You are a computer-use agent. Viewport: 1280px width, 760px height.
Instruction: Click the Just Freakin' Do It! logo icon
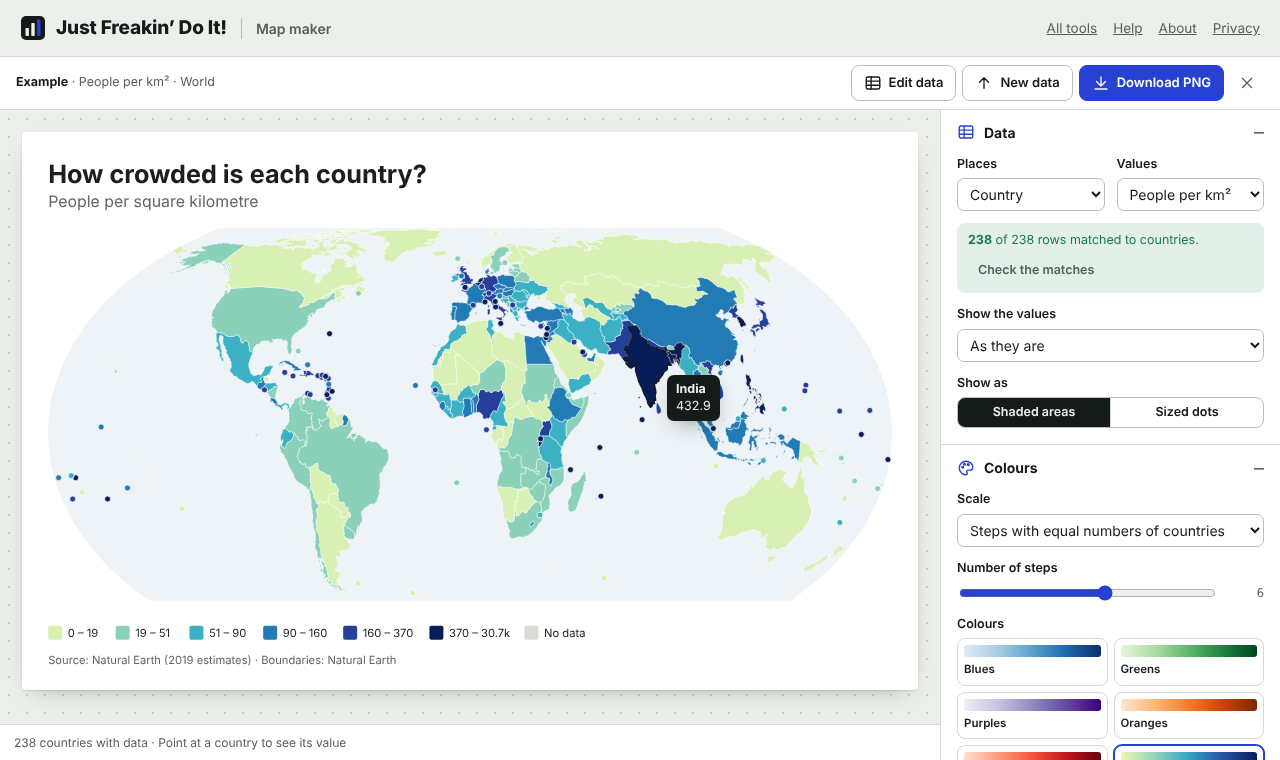33,28
